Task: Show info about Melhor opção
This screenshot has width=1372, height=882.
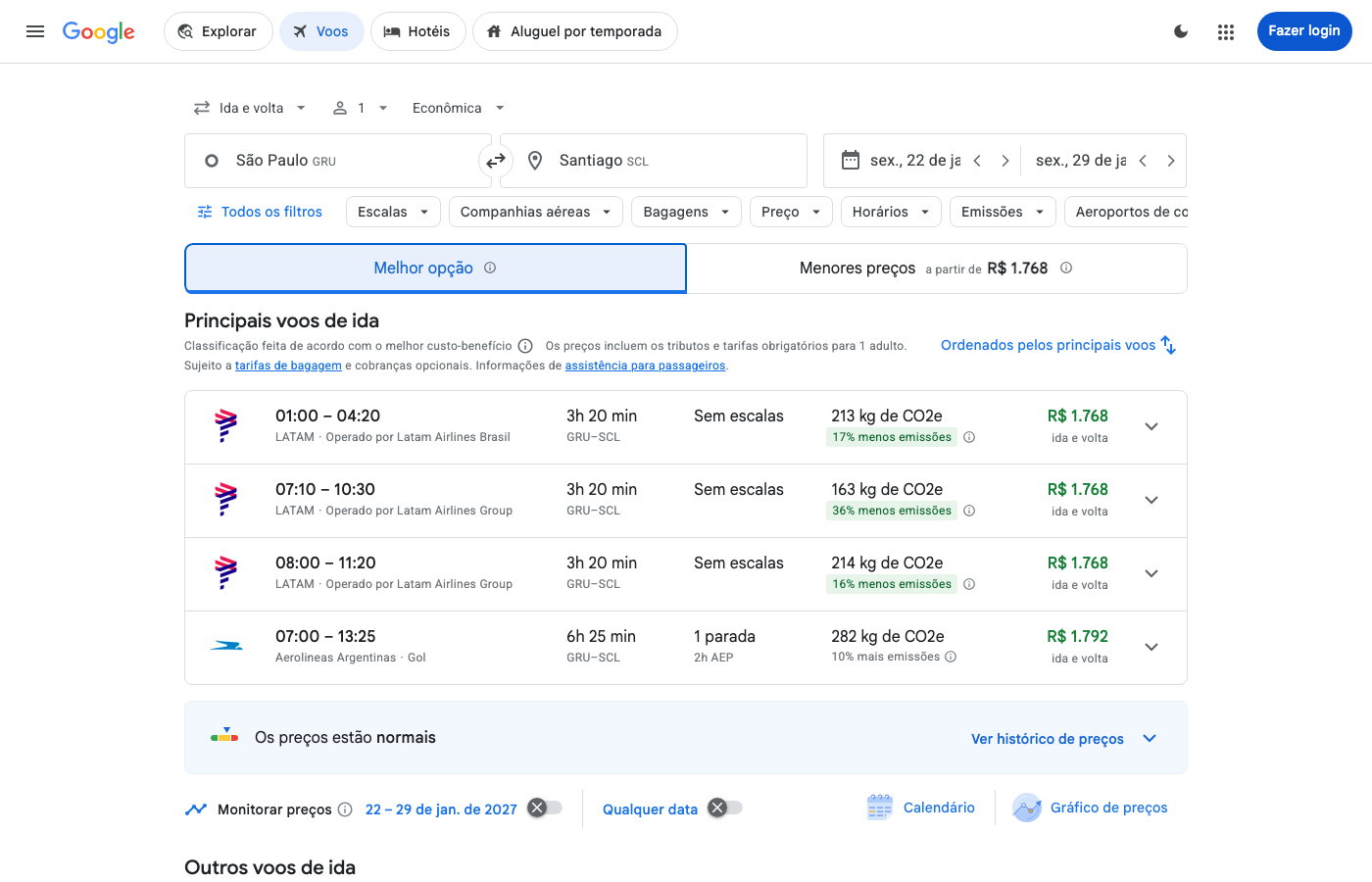Action: (490, 268)
